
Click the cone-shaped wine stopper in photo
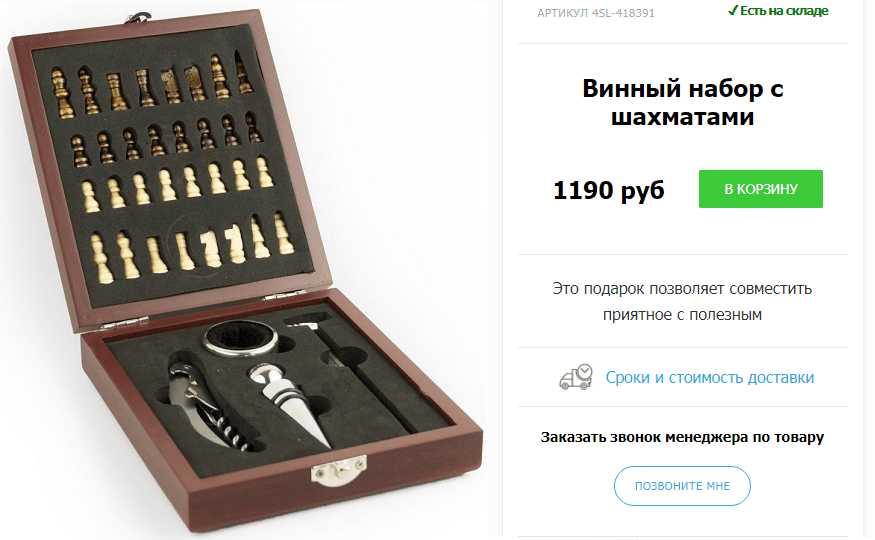click(290, 404)
